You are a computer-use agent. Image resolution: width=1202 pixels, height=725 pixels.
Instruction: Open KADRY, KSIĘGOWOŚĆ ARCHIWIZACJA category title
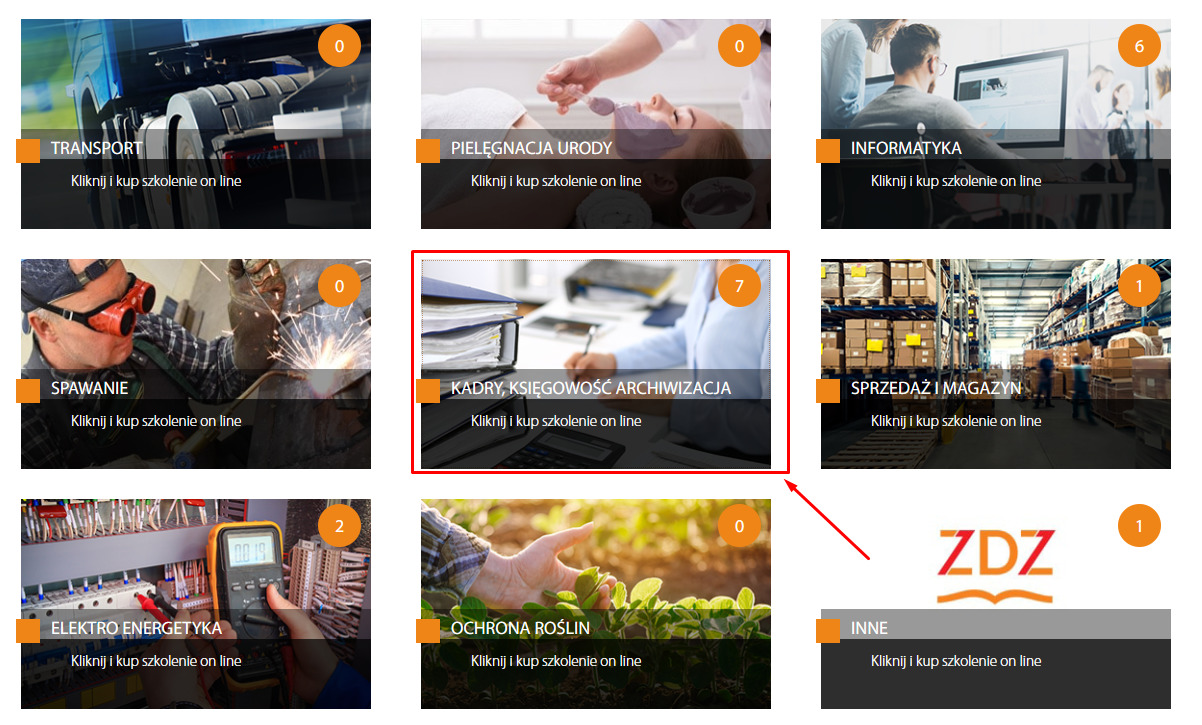click(591, 388)
